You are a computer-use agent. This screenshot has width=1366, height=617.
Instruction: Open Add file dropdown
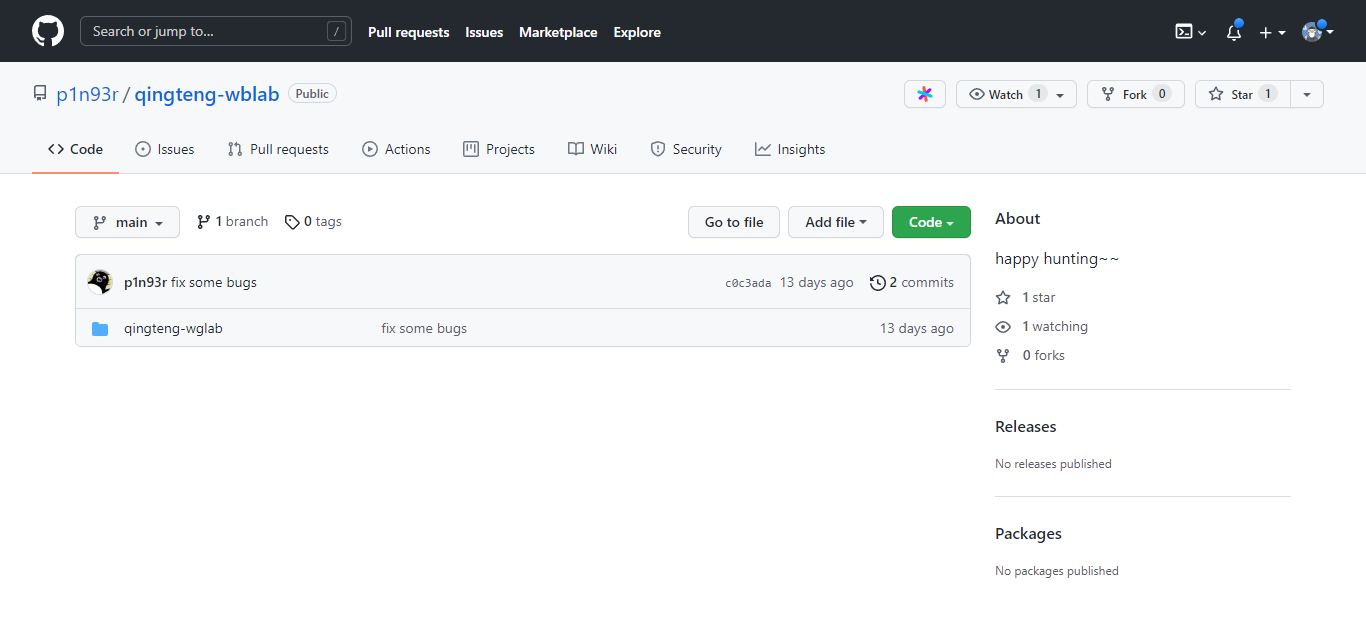pyautogui.click(x=836, y=222)
